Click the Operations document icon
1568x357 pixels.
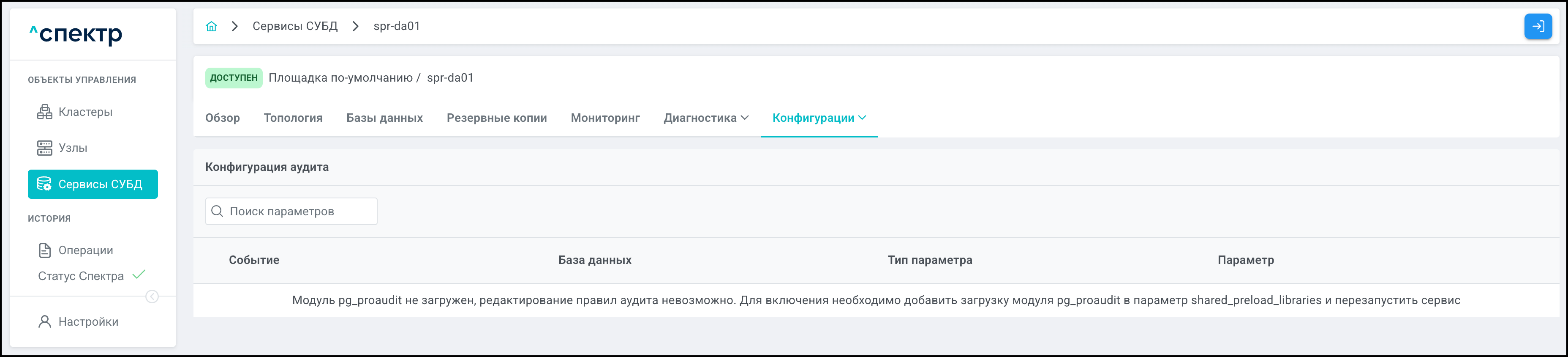pyautogui.click(x=44, y=250)
